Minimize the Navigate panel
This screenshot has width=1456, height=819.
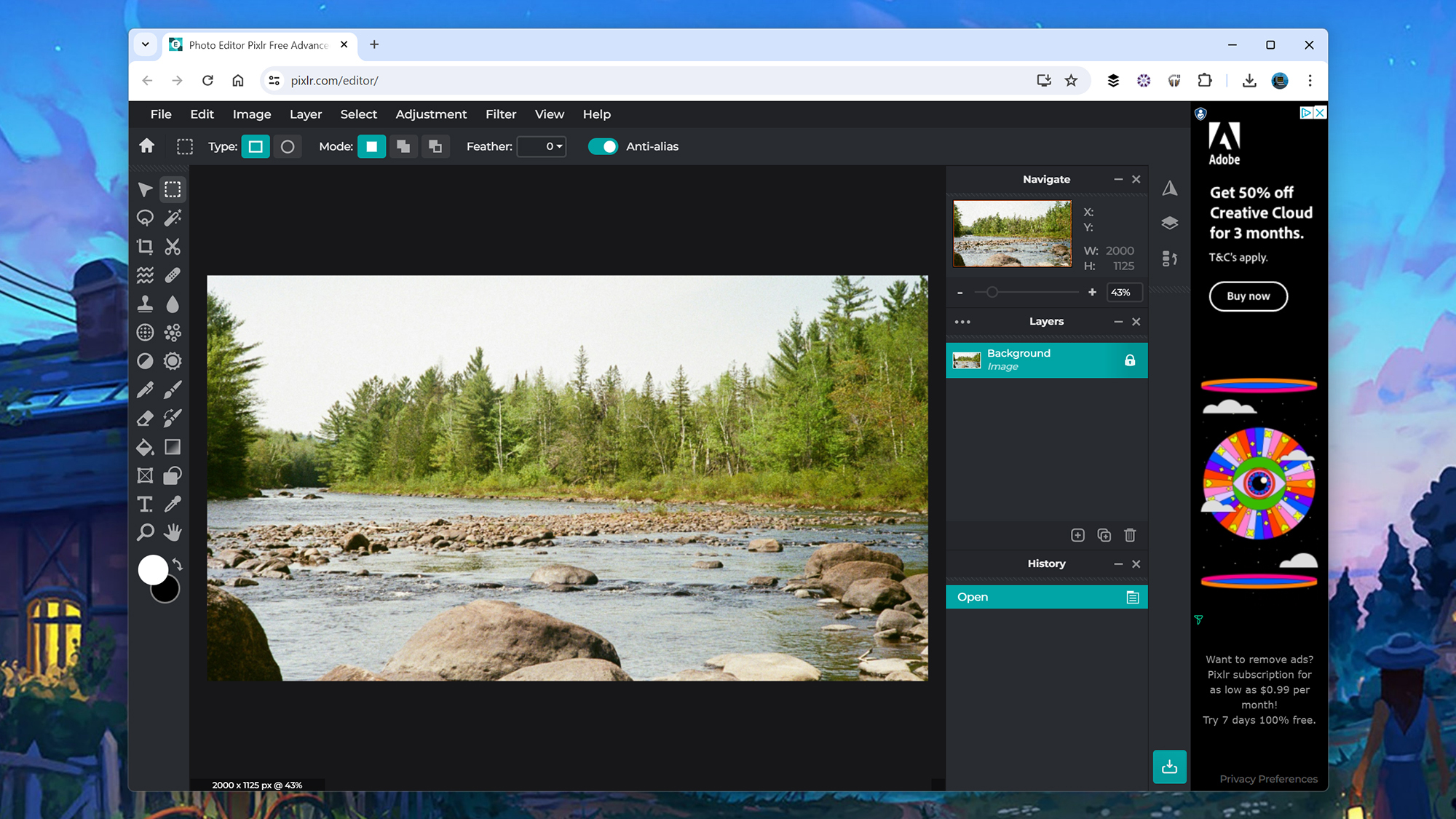1118,179
